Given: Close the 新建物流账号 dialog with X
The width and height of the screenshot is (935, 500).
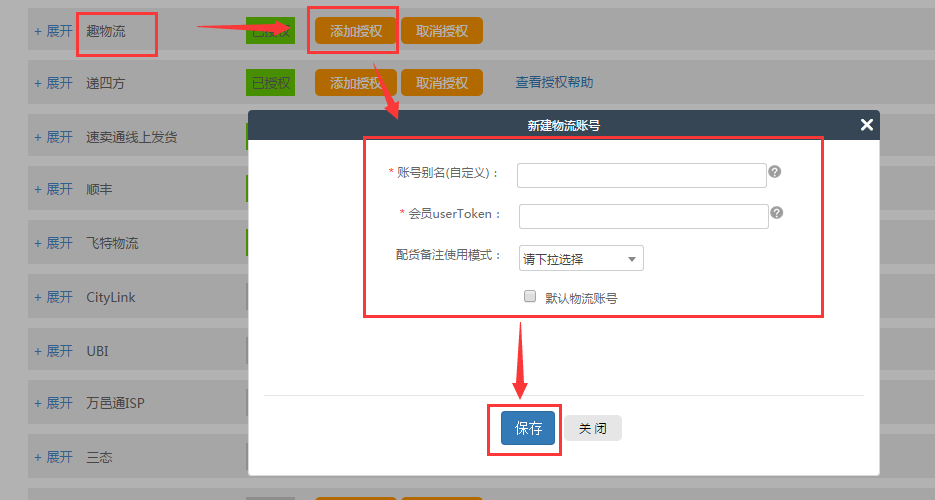Looking at the screenshot, I should 866,125.
